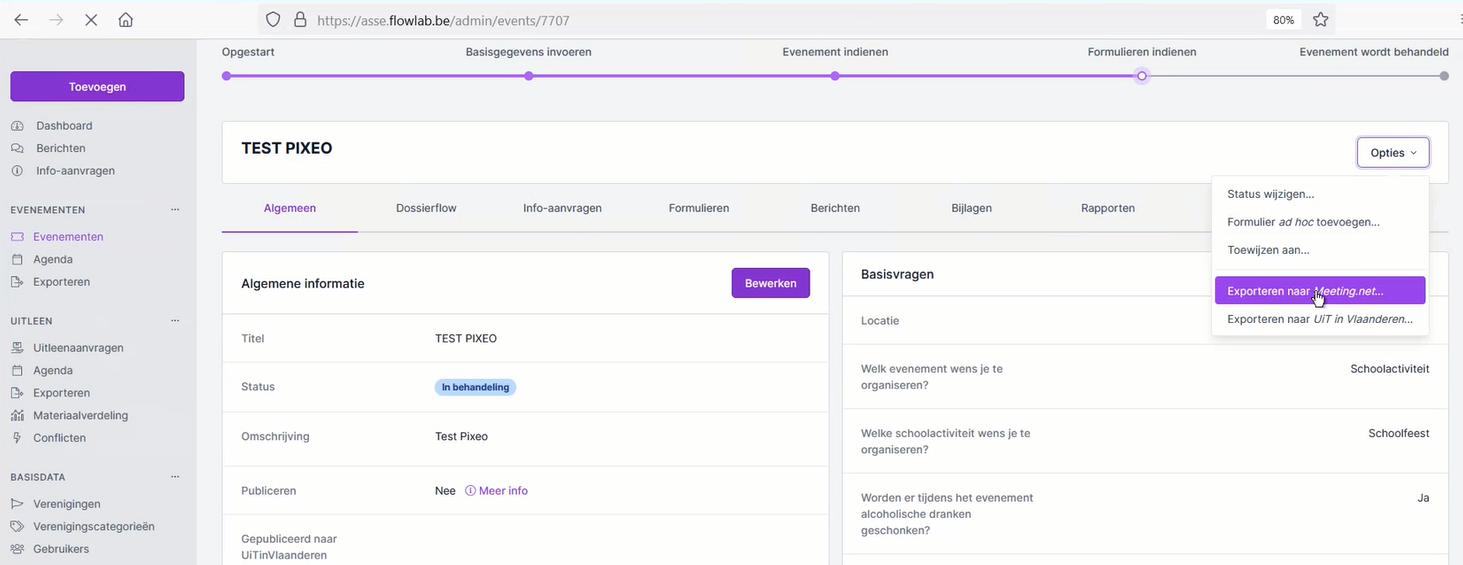
Task: Expand the Uitleen section ellipsis menu
Action: click(x=175, y=321)
